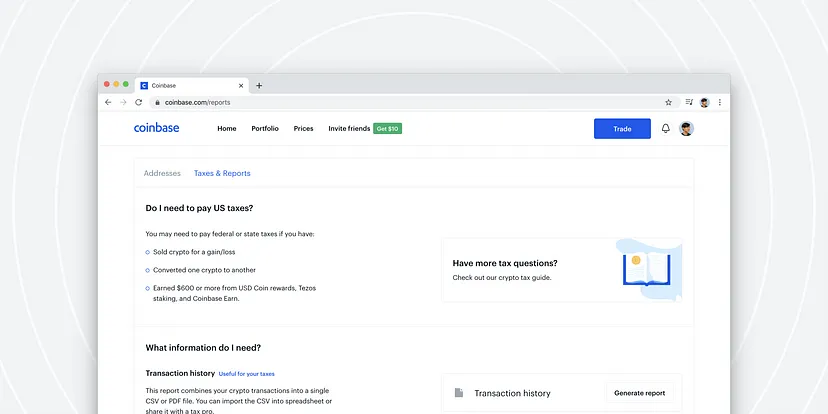Go to Home in navigation
828x414 pixels.
tap(227, 128)
